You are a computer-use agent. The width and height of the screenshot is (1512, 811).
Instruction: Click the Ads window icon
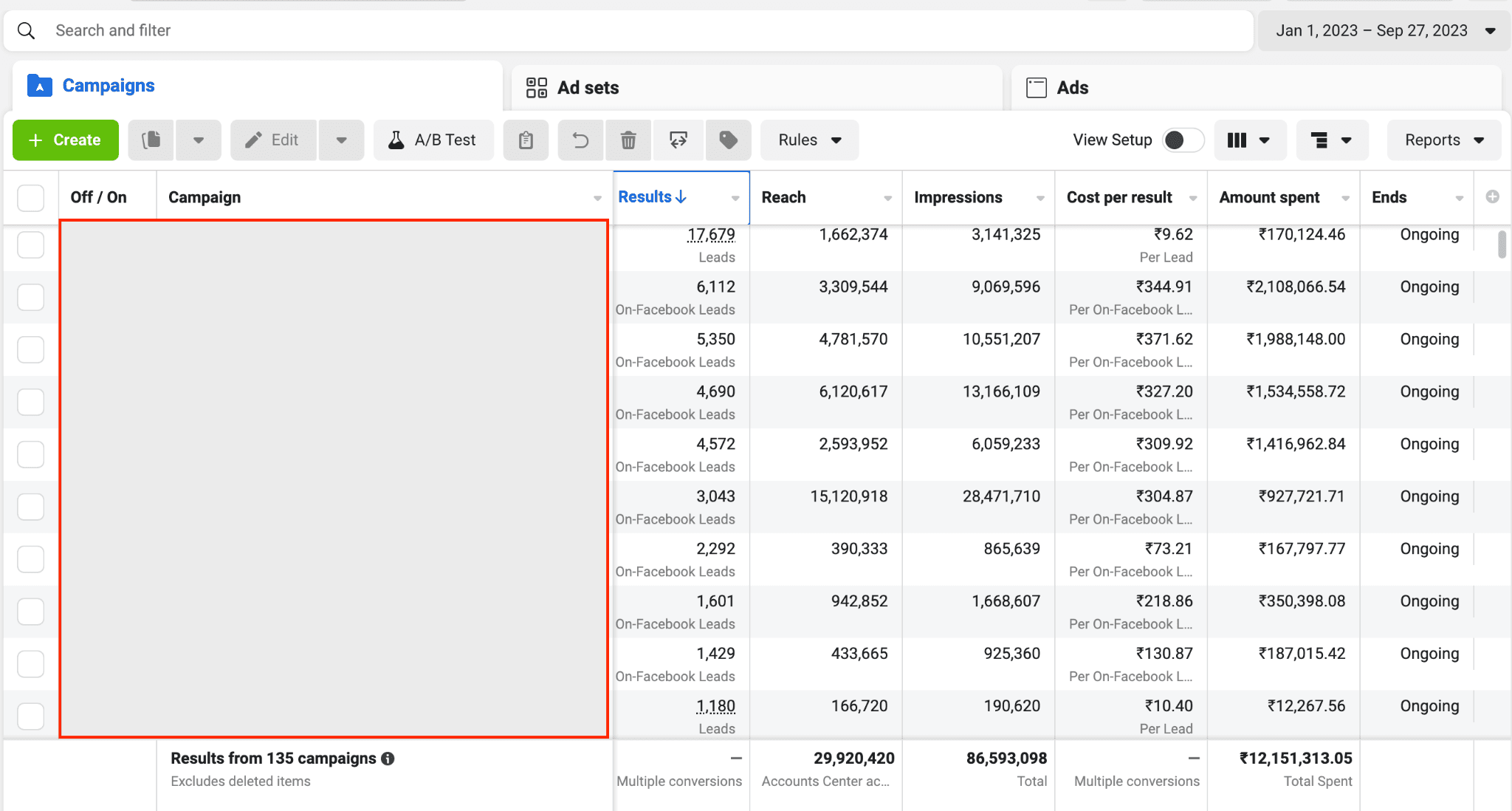tap(1037, 88)
